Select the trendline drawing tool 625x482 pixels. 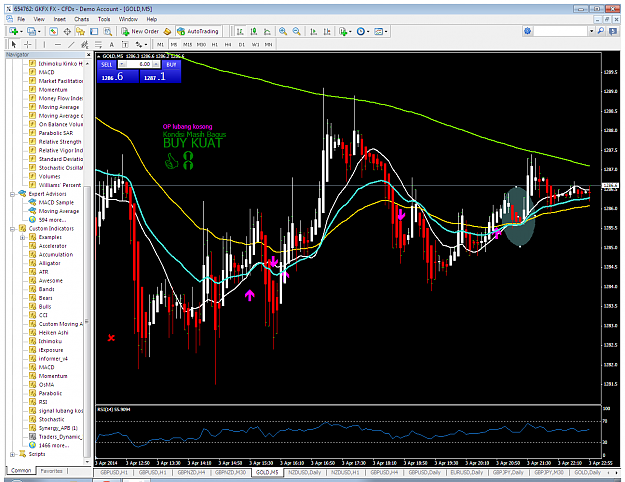71,44
